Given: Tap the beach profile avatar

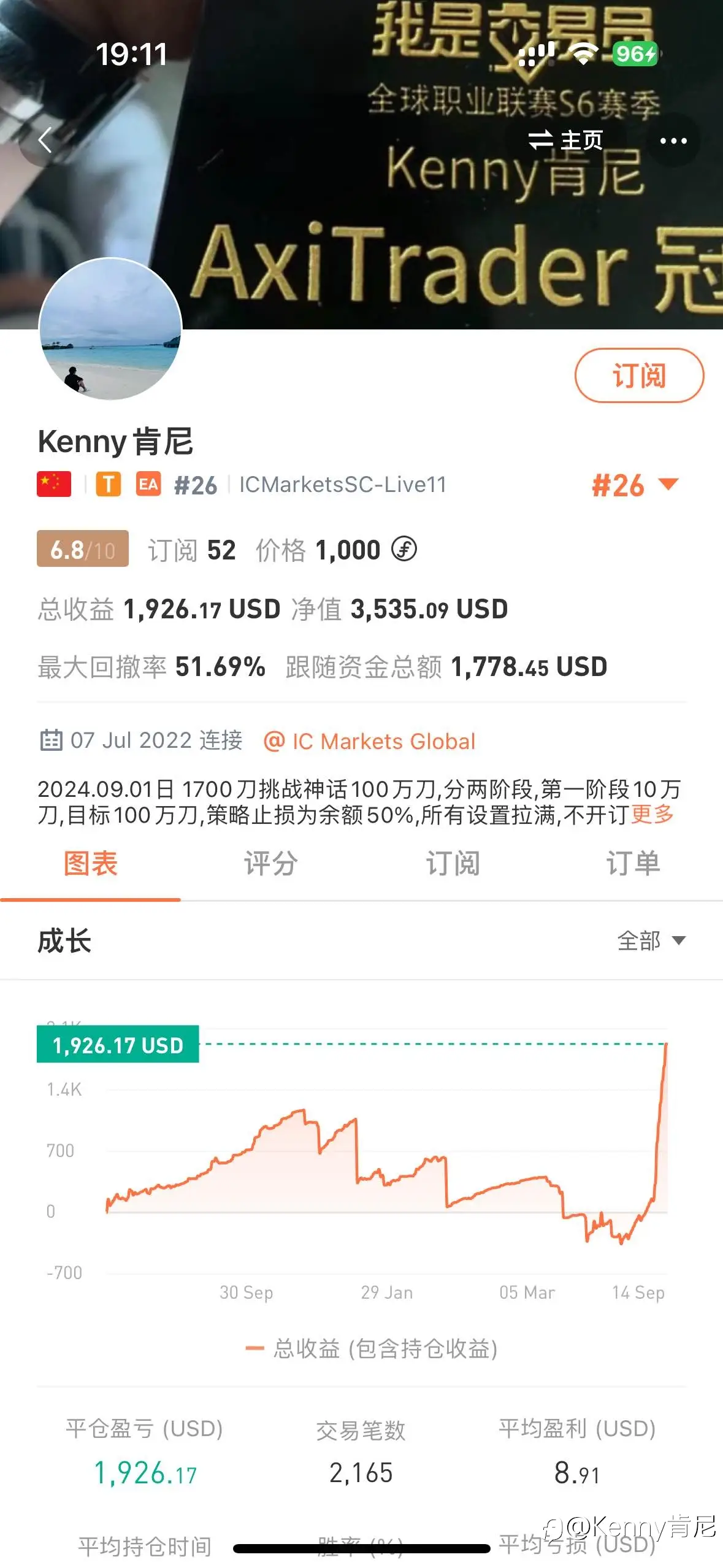Looking at the screenshot, I should pyautogui.click(x=111, y=329).
